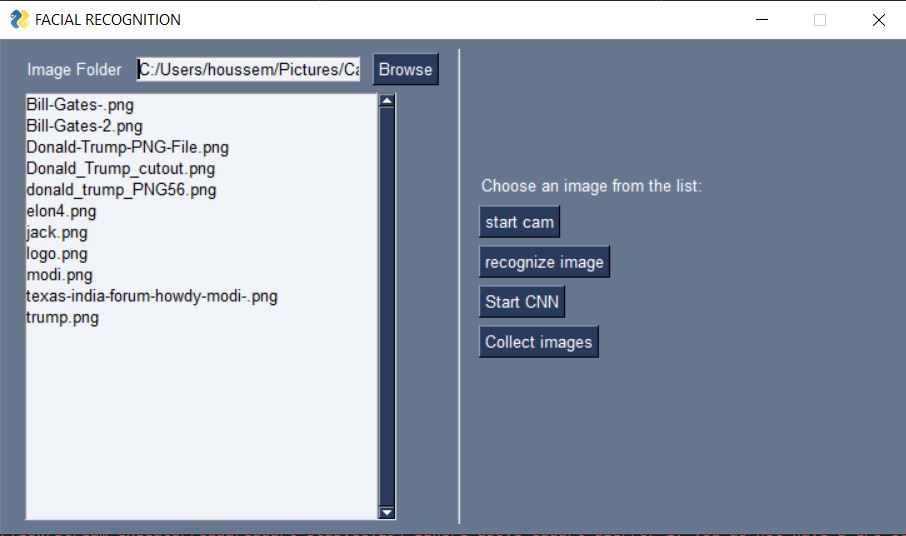This screenshot has height=536, width=906.
Task: Click the scrollbar down arrow of the file list
Action: pos(387,512)
